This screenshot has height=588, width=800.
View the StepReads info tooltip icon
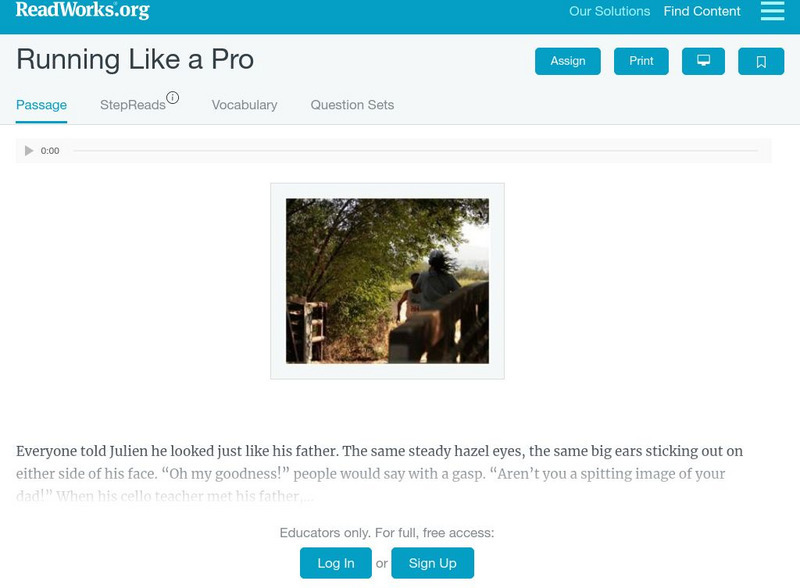[174, 96]
